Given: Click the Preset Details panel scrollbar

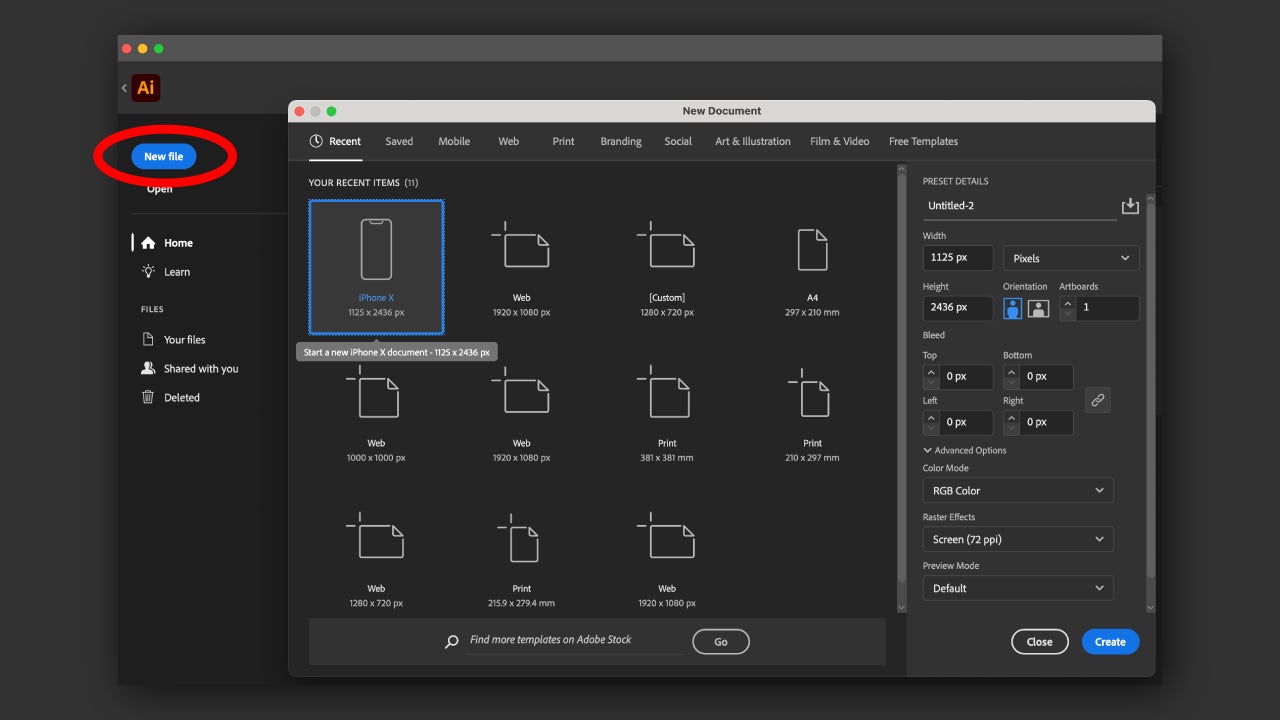Looking at the screenshot, I should pos(1150,390).
